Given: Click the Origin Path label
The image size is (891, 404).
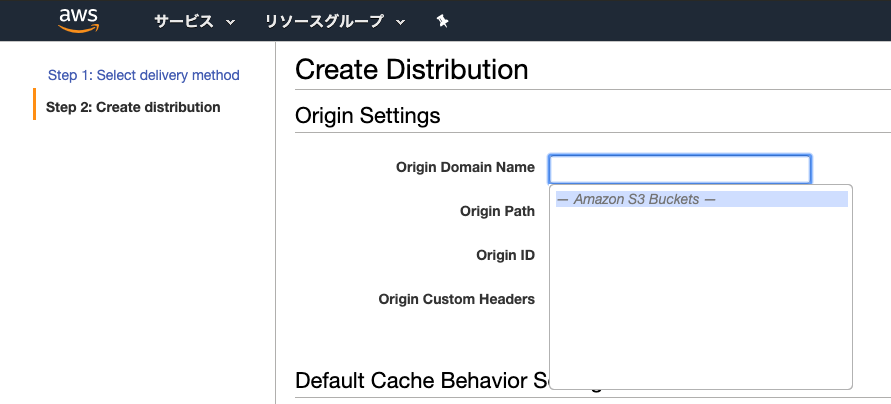Looking at the screenshot, I should [497, 211].
